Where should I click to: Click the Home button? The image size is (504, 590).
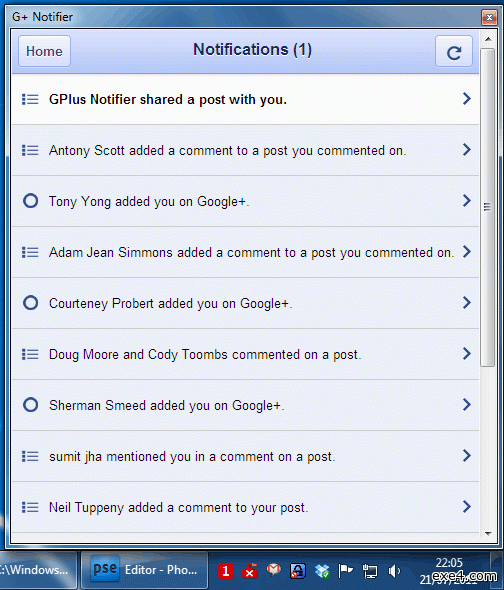click(44, 51)
